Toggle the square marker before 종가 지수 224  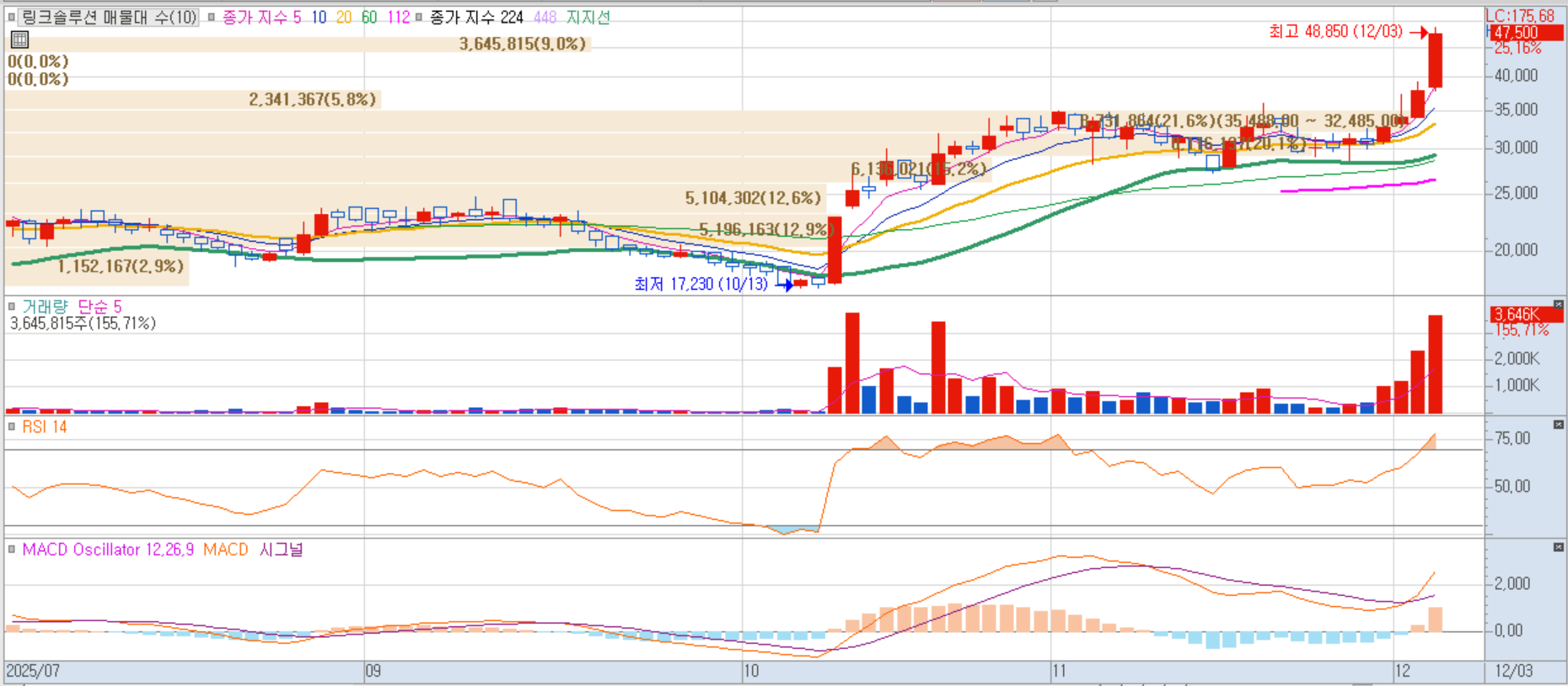point(418,17)
